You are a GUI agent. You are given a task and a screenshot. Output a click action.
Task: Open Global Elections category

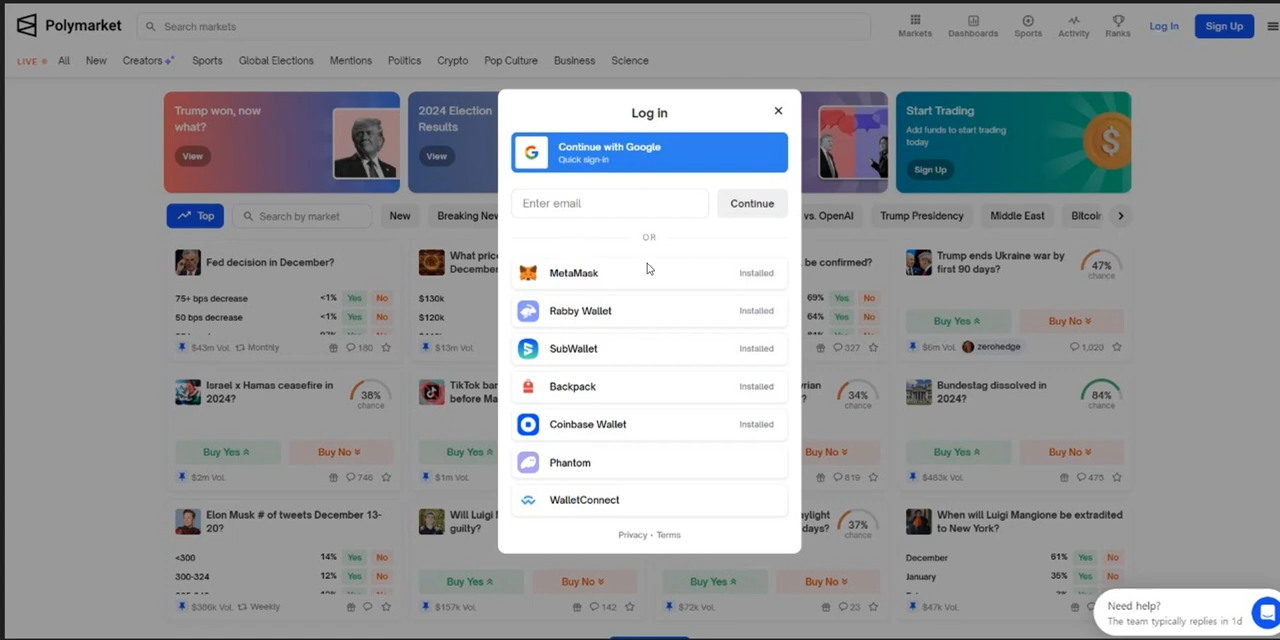click(x=276, y=61)
